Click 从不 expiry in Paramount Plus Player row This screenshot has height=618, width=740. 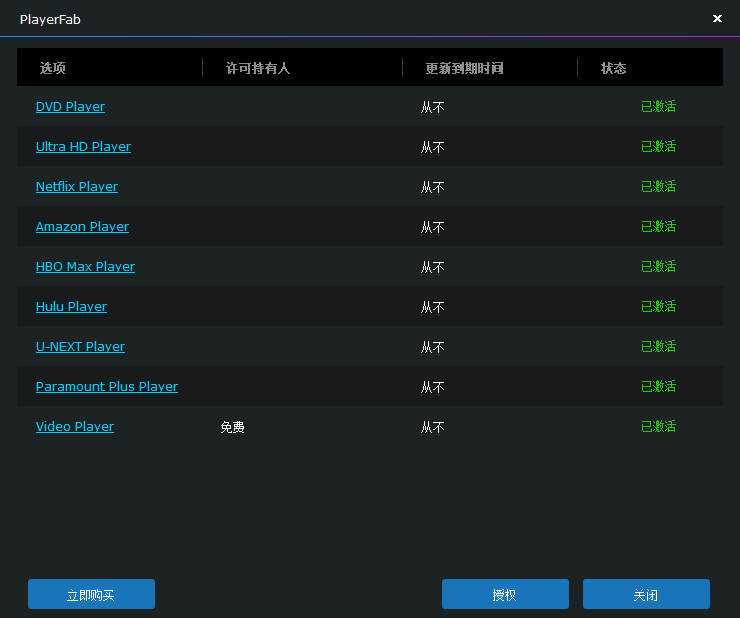pos(432,387)
